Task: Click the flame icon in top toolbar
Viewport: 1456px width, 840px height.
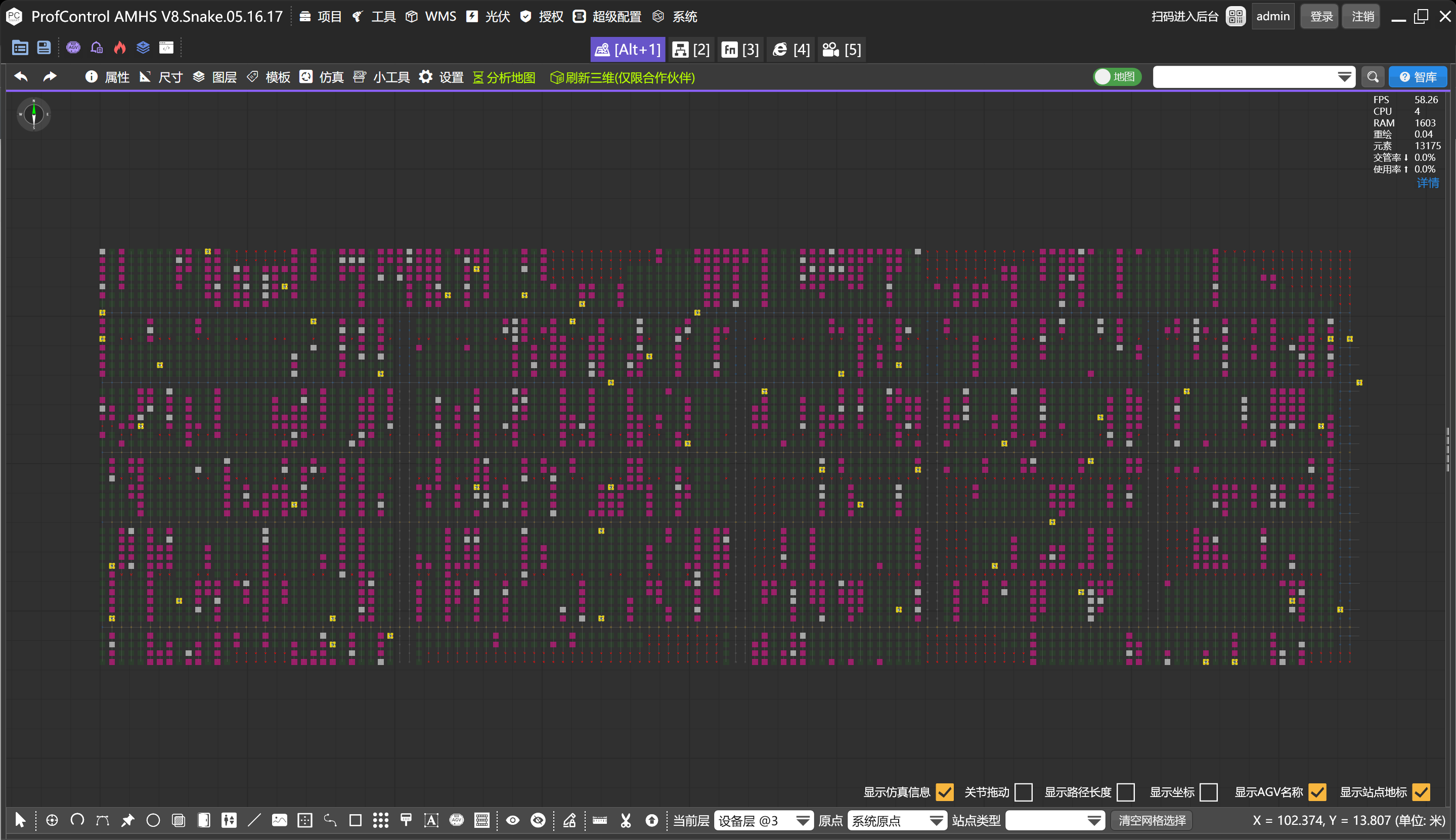Action: click(119, 48)
